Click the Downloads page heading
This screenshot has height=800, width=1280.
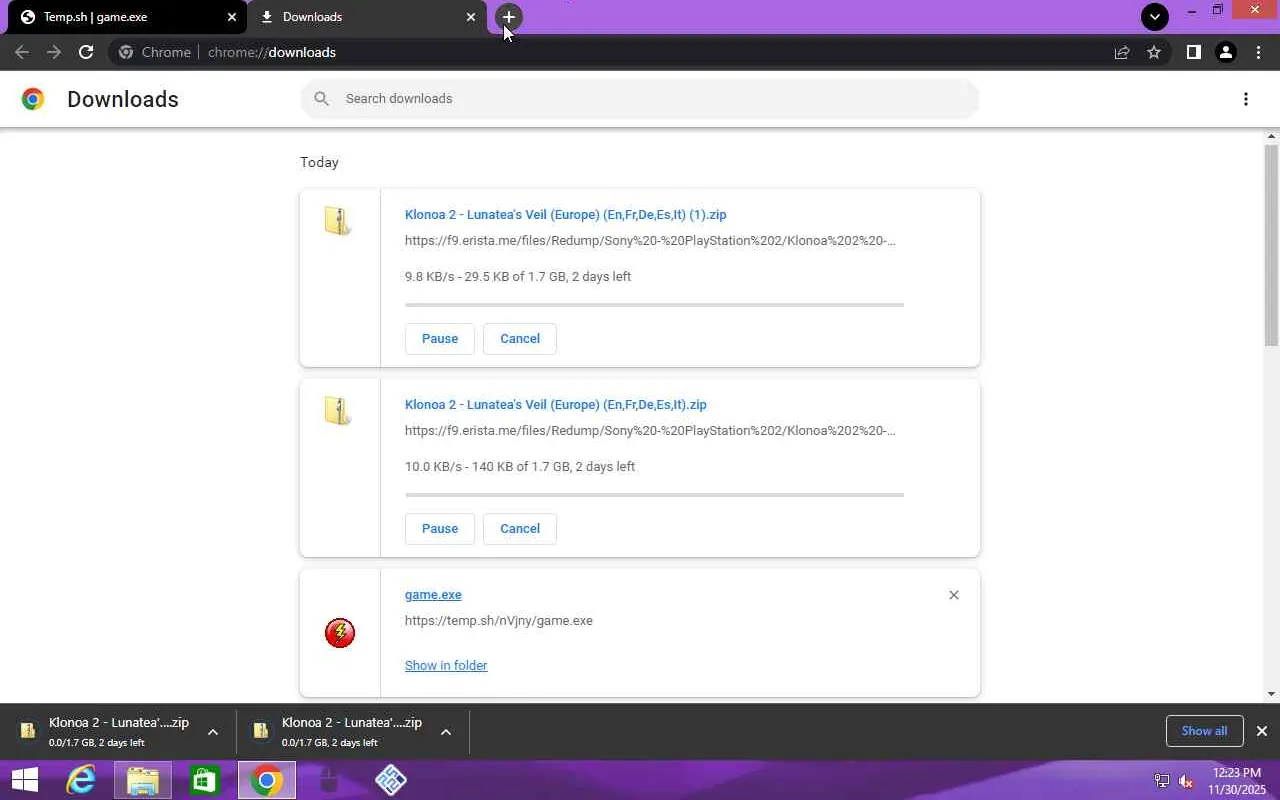[123, 99]
